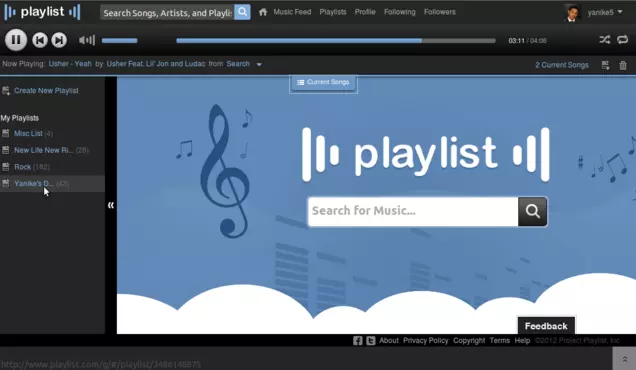Open the Profile page
Screen dimensions: 636x370
pyautogui.click(x=365, y=12)
